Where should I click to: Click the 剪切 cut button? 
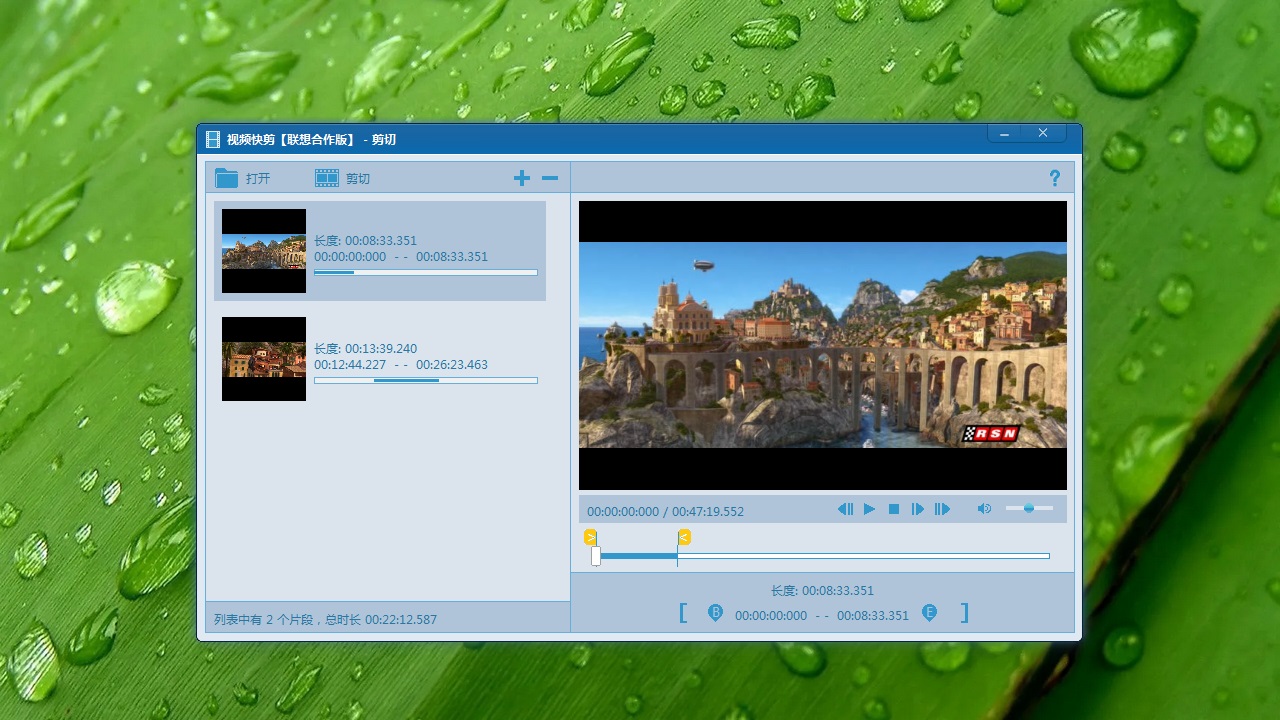pos(342,178)
